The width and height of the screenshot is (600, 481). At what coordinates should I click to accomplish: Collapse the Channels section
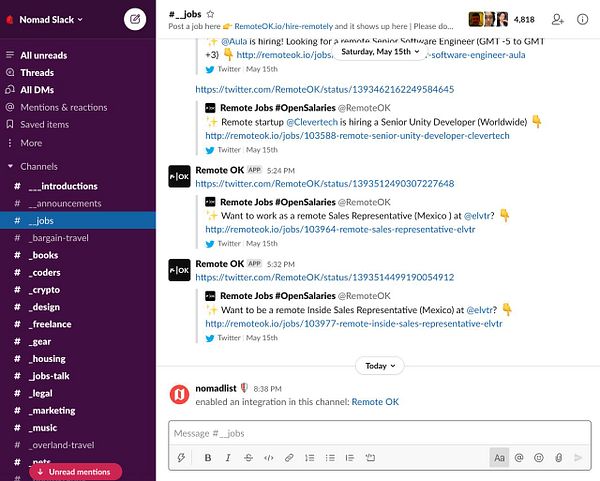pos(10,166)
